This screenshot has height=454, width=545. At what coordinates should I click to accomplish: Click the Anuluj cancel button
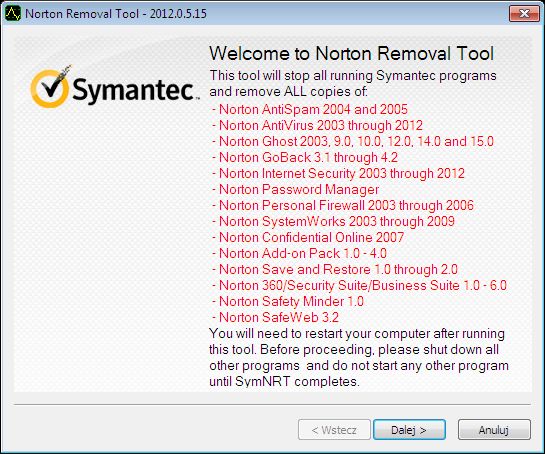494,430
